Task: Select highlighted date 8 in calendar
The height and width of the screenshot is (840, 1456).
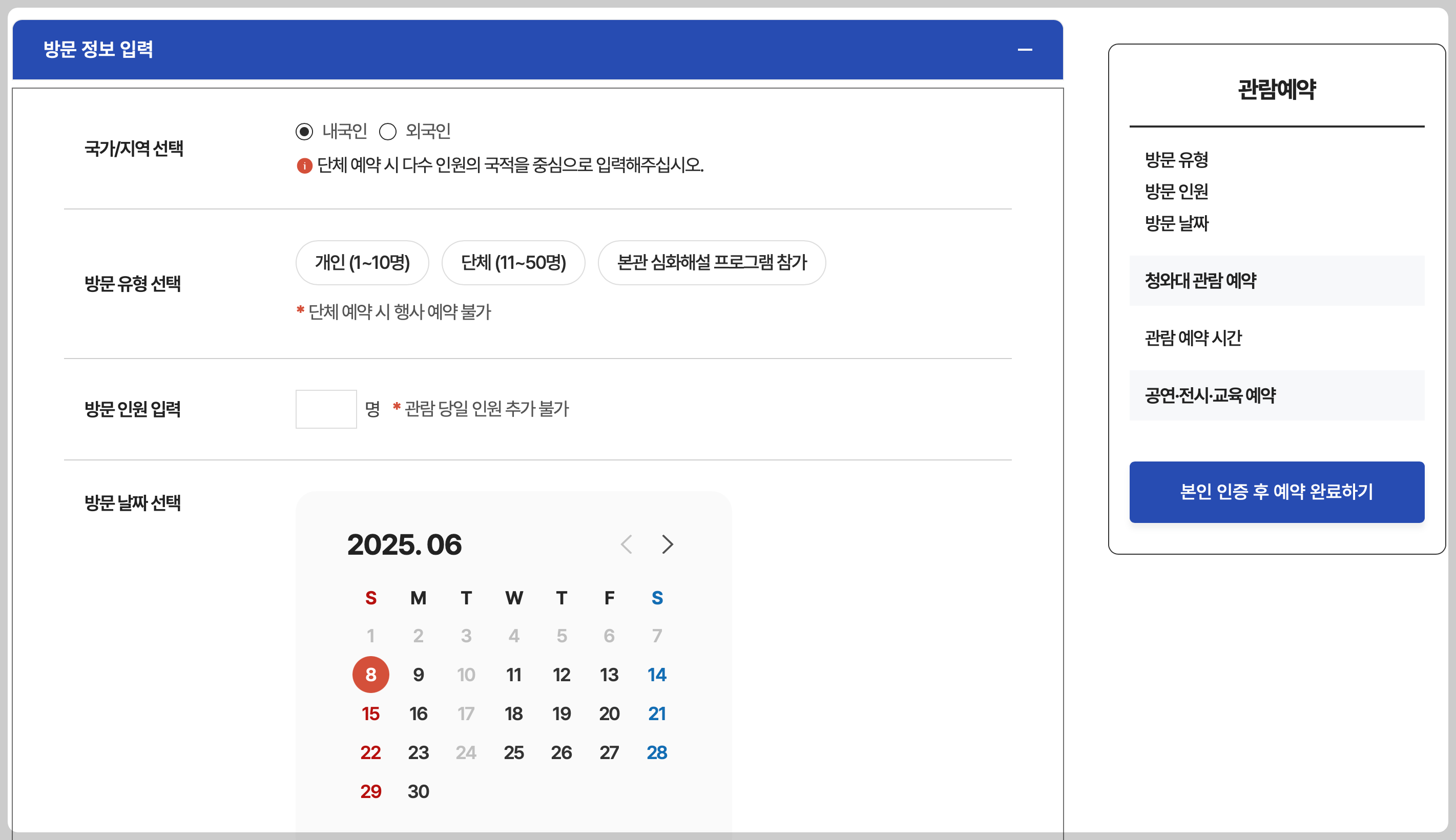Action: 370,675
